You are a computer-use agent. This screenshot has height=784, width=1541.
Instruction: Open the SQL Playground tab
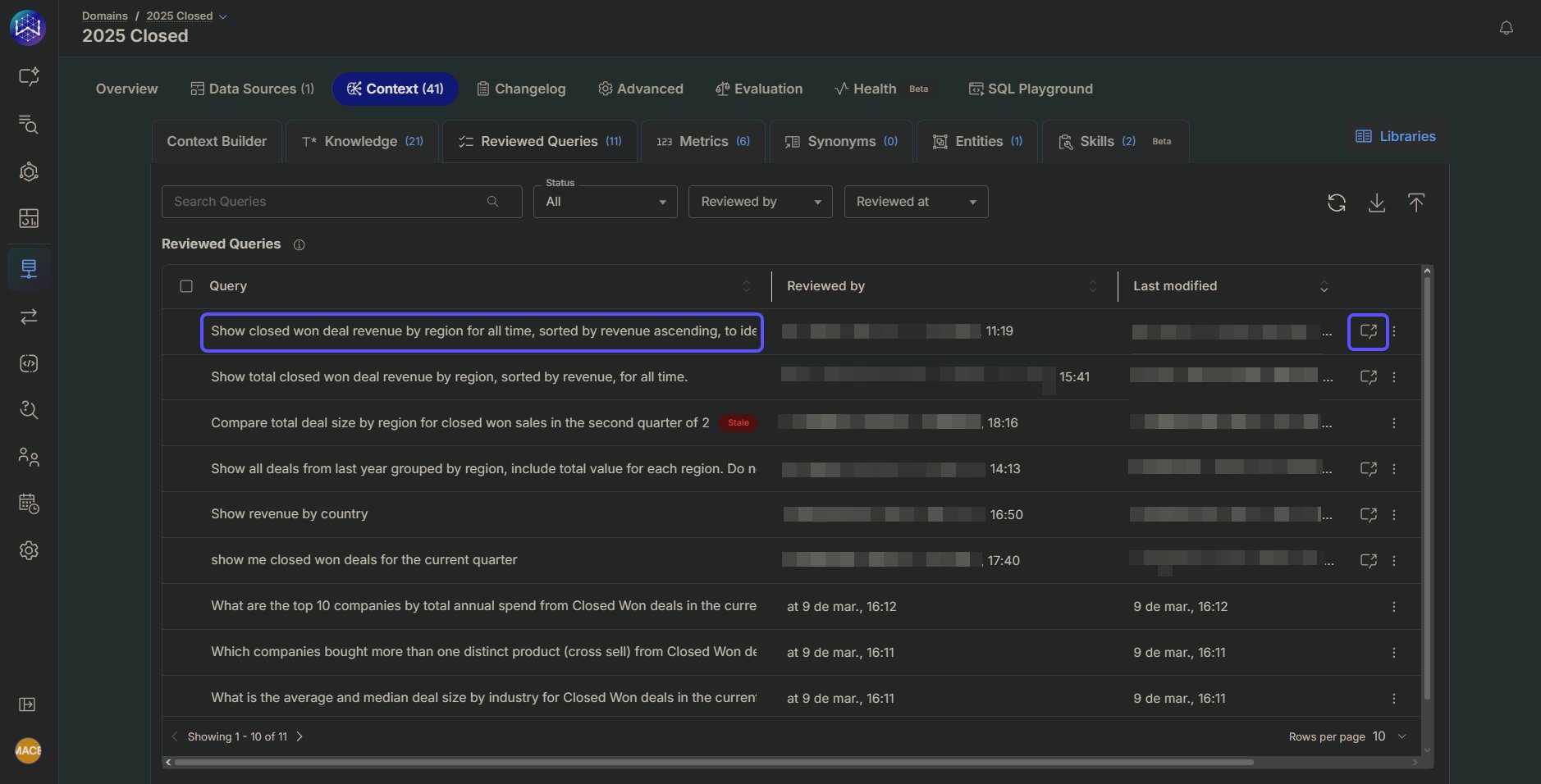pos(1031,89)
